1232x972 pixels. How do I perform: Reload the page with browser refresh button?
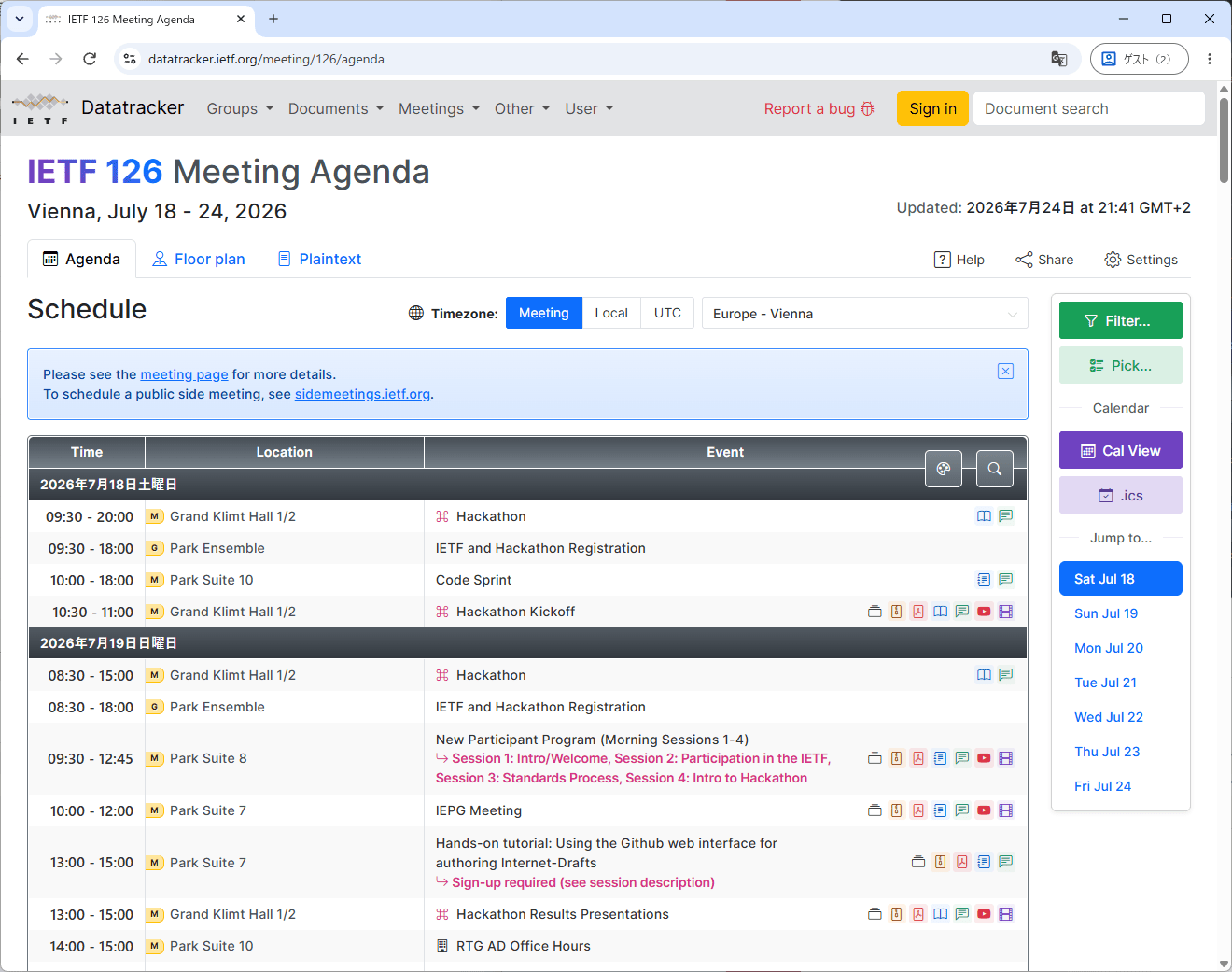[x=90, y=59]
